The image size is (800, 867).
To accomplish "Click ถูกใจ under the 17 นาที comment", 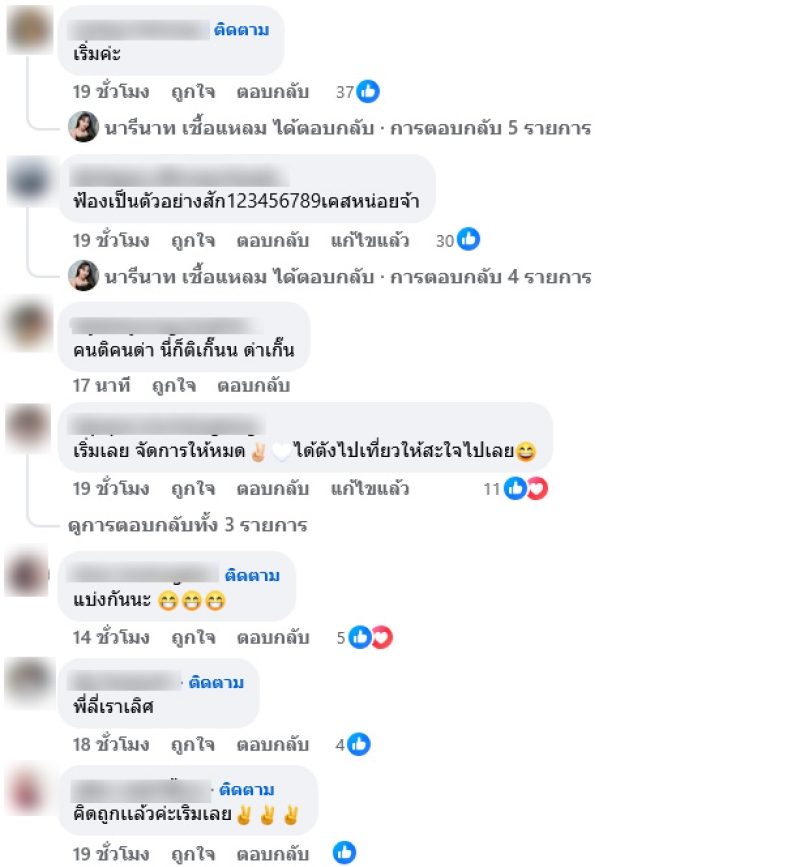I will [x=174, y=385].
